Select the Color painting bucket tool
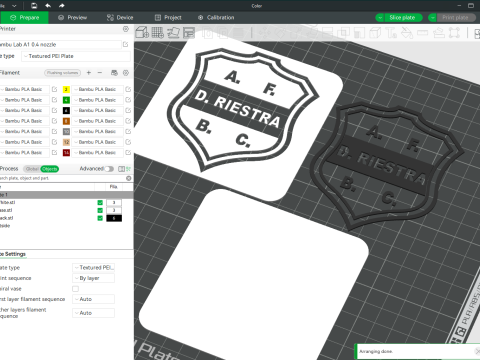The height and width of the screenshot is (360, 480). point(407,33)
